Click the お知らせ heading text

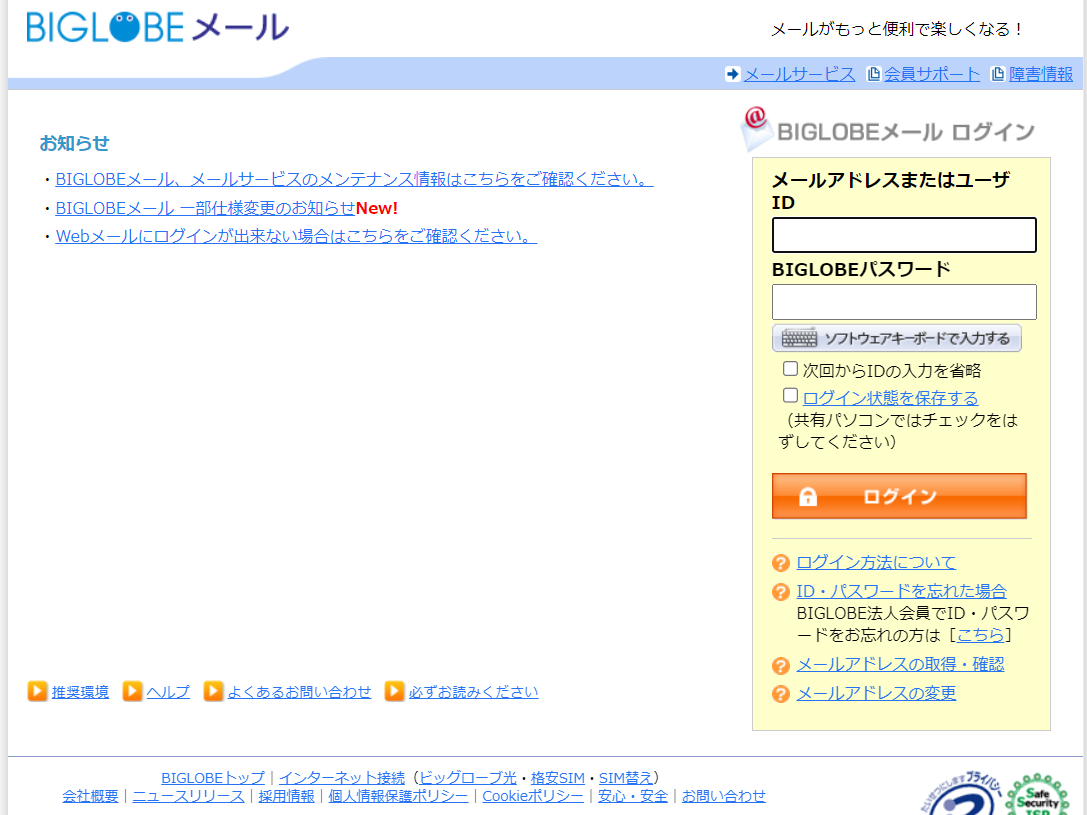tap(74, 143)
